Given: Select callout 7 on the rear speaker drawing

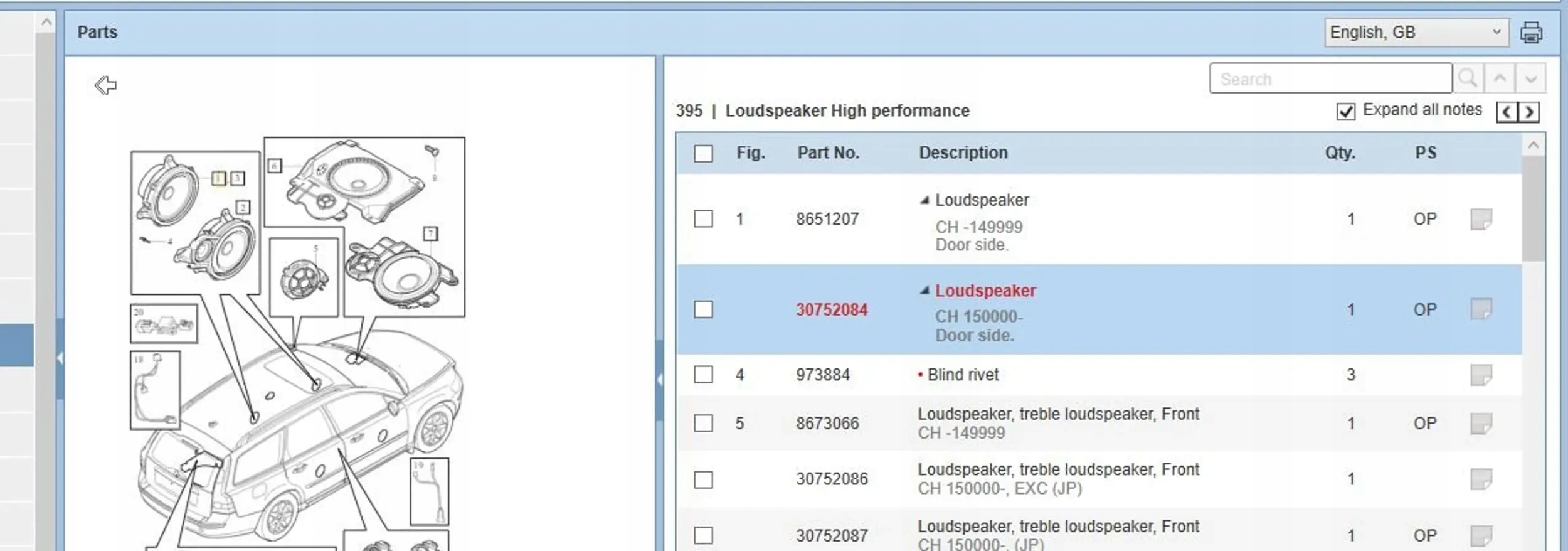Looking at the screenshot, I should click(x=430, y=233).
